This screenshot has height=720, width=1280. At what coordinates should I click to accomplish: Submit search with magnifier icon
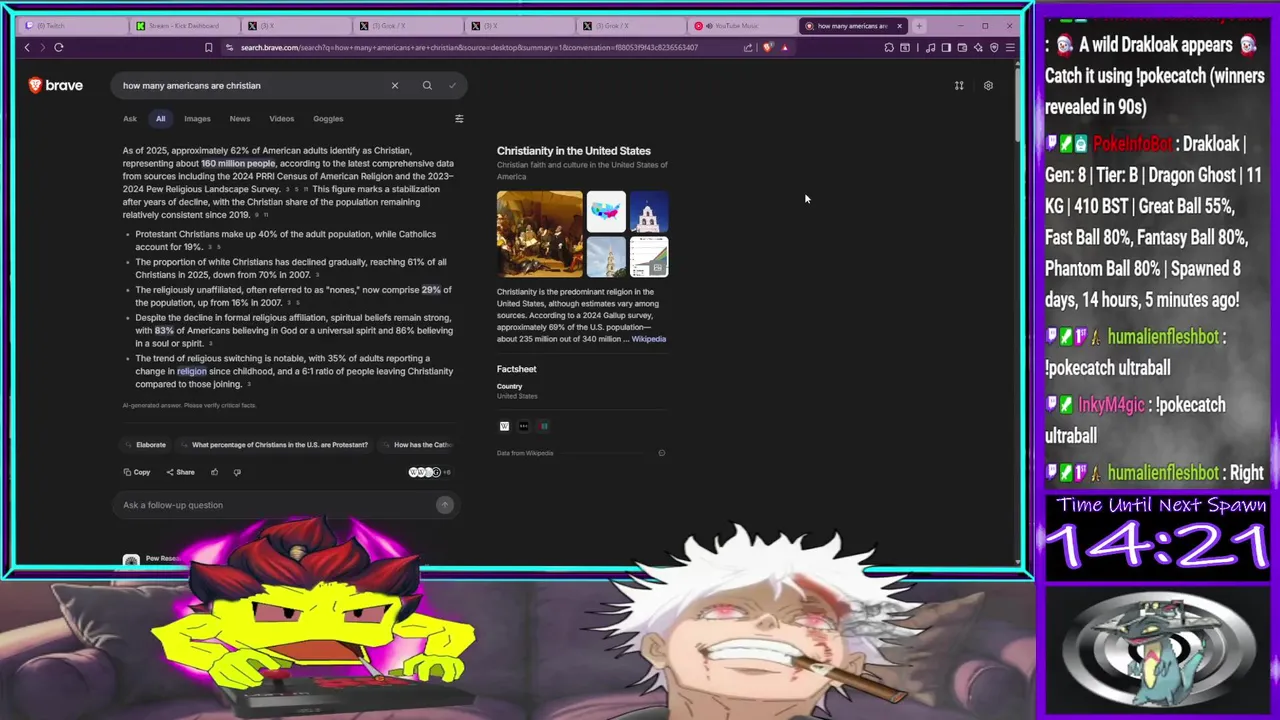pos(427,85)
